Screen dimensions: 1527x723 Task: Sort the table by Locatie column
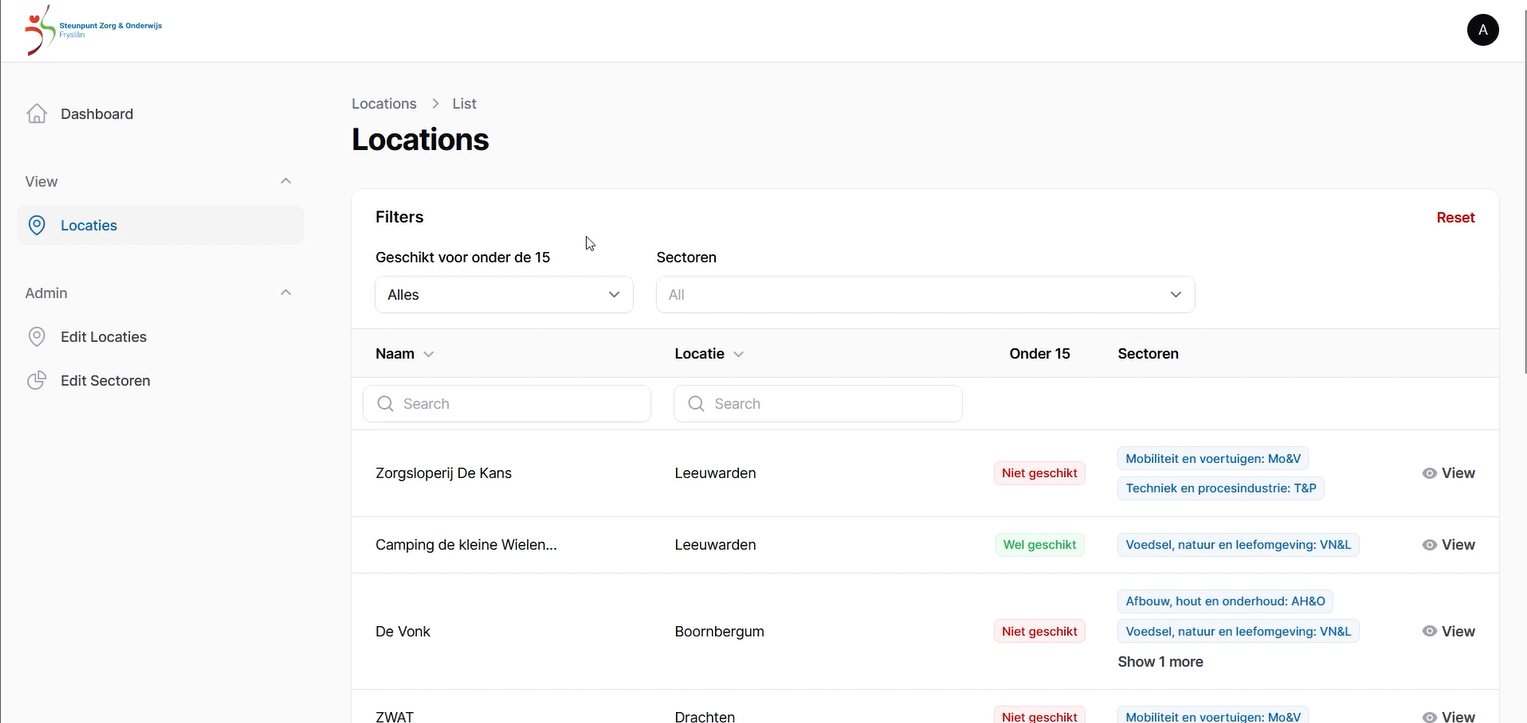(x=709, y=354)
